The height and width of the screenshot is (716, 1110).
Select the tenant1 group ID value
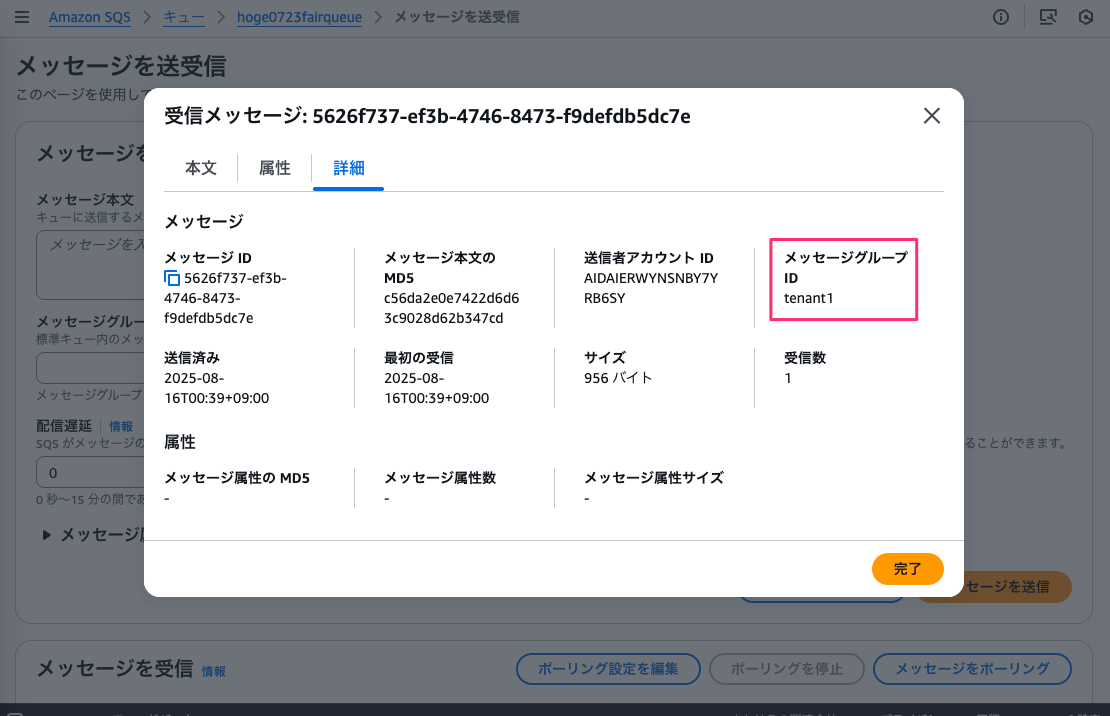(808, 298)
